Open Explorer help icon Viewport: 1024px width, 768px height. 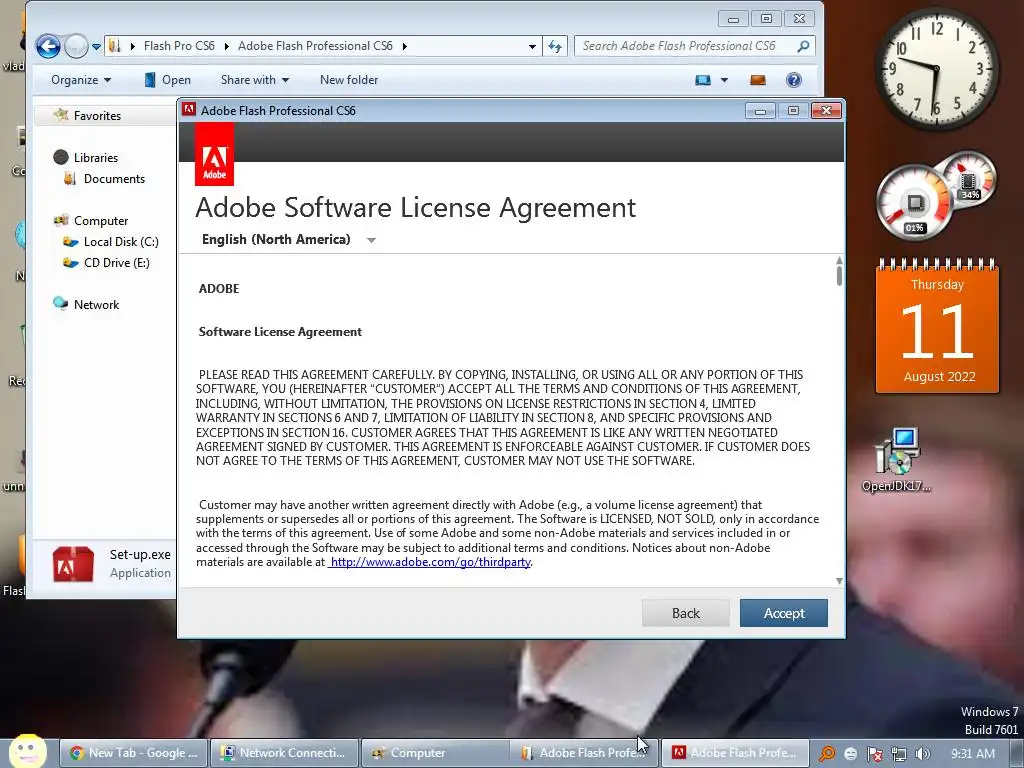[793, 80]
